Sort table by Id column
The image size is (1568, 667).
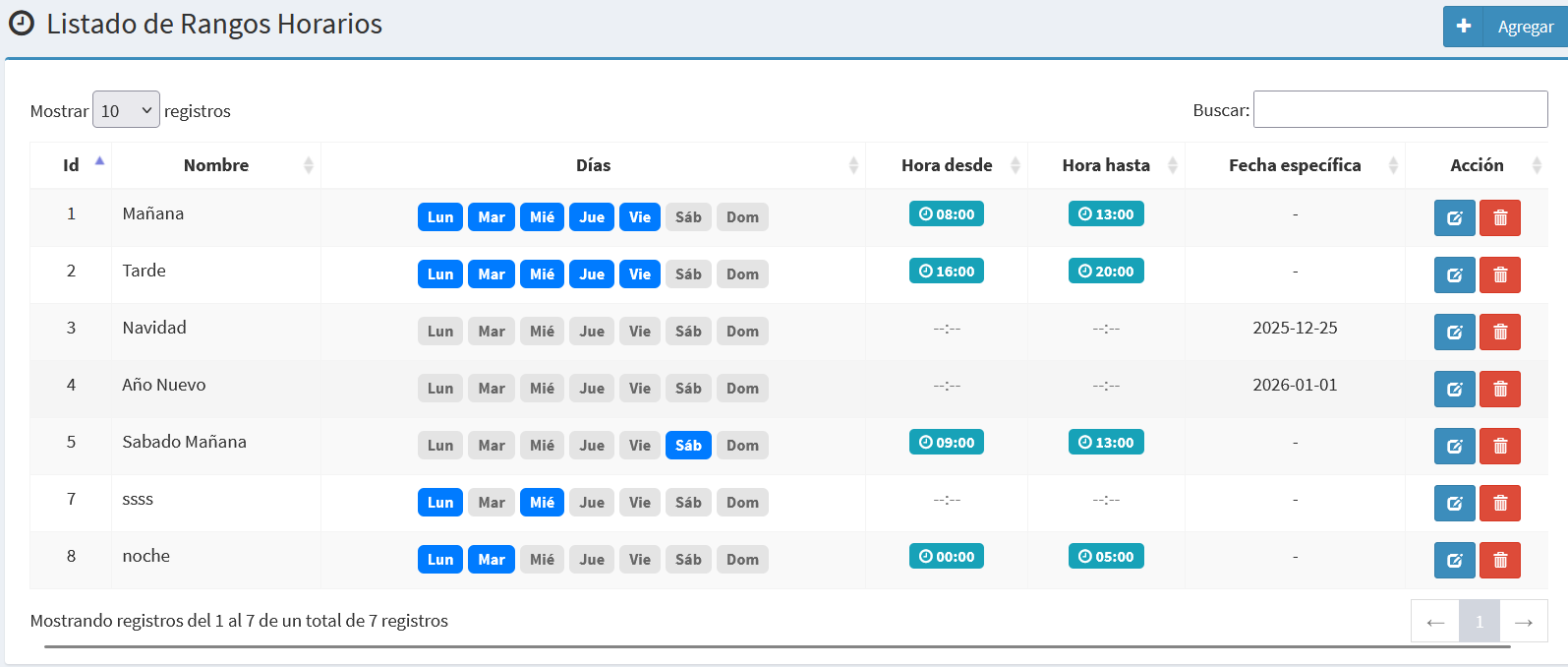point(71,165)
